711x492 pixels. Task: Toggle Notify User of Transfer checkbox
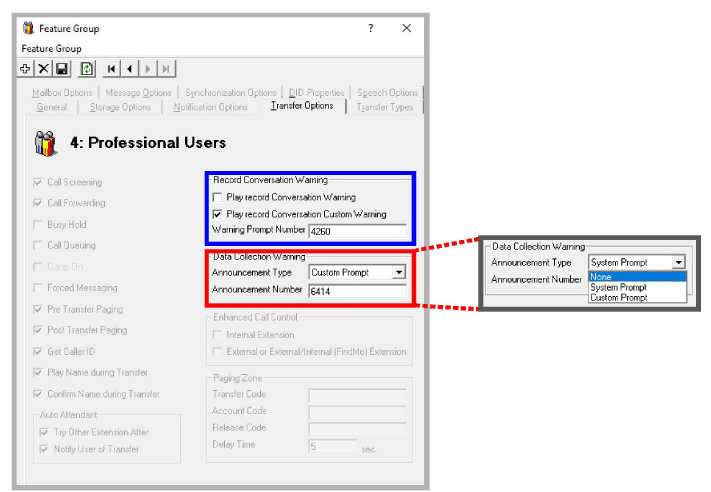click(44, 449)
